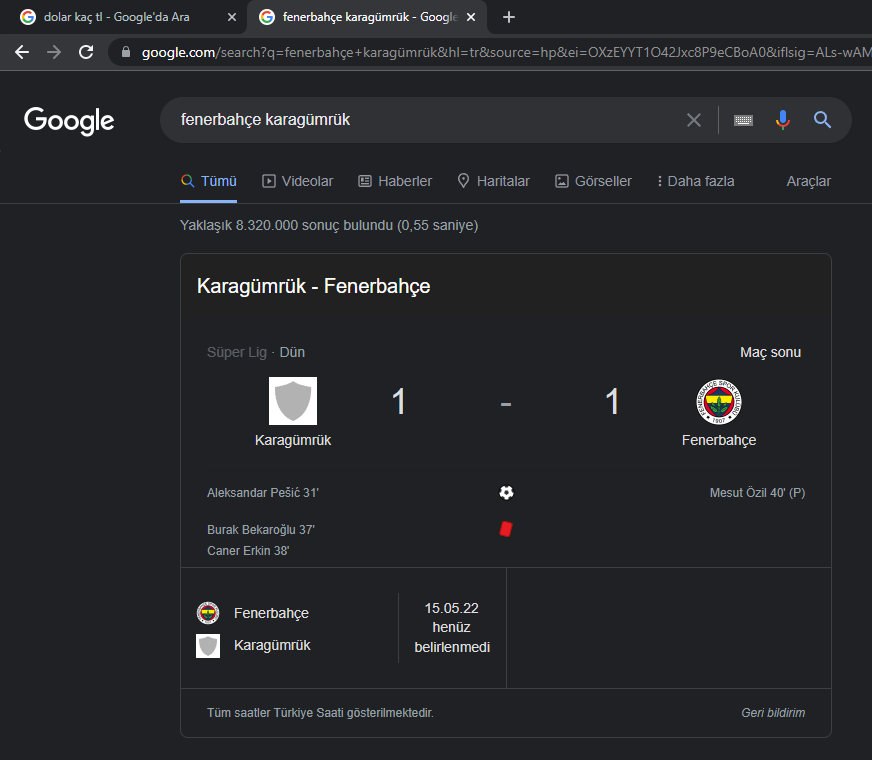Open Haritalar results tab

[493, 181]
